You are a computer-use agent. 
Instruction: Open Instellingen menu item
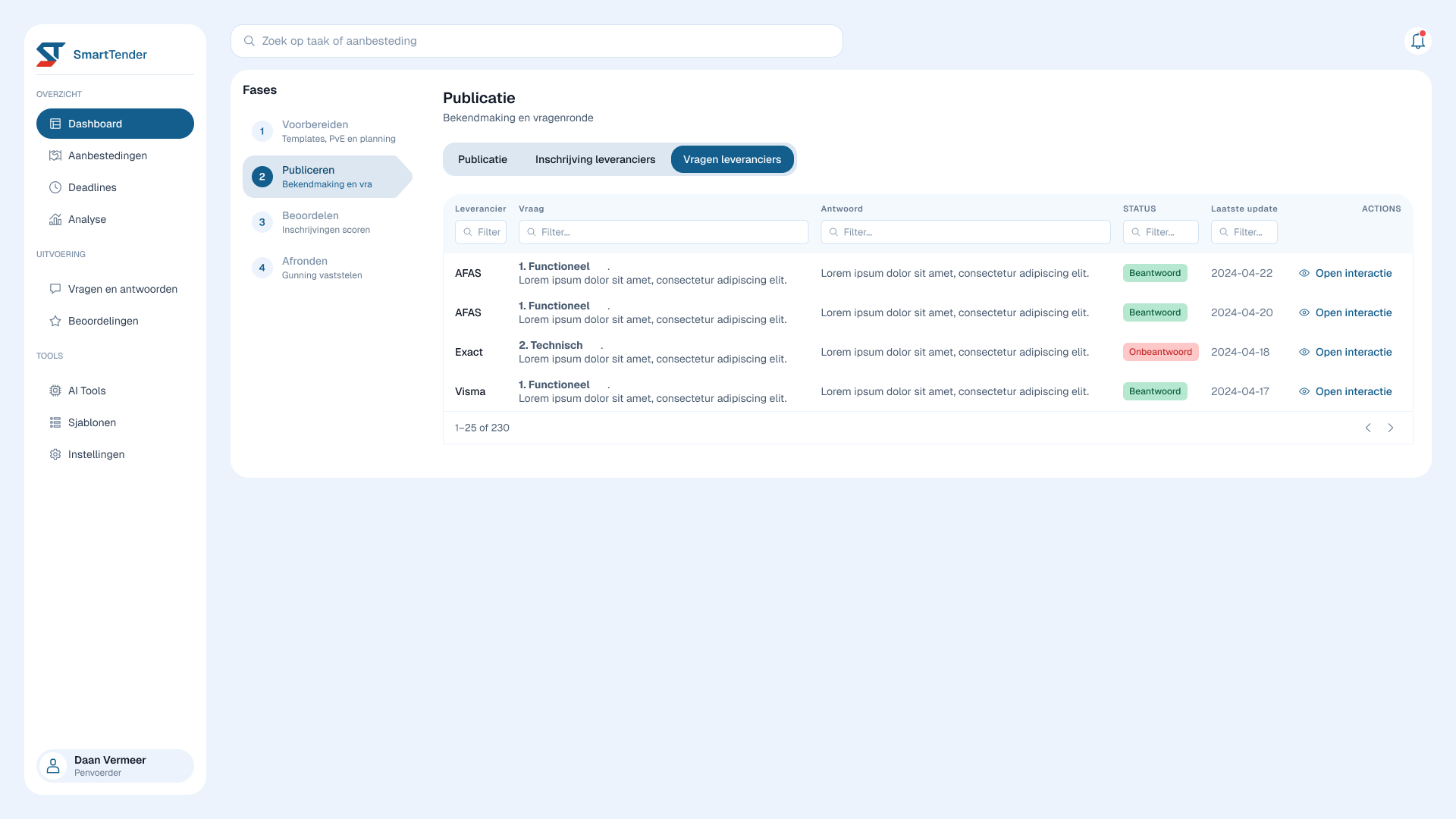[x=115, y=454]
